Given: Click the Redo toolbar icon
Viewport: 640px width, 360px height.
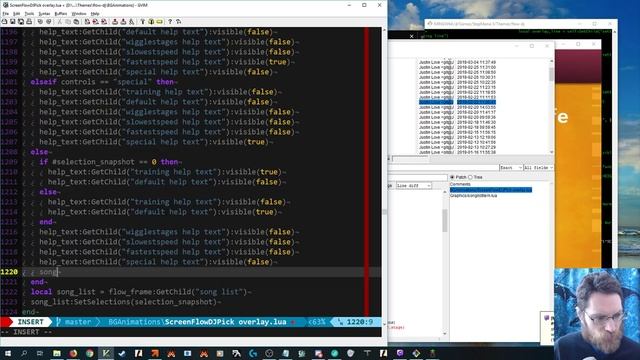Looking at the screenshot, I should (x=49, y=22).
